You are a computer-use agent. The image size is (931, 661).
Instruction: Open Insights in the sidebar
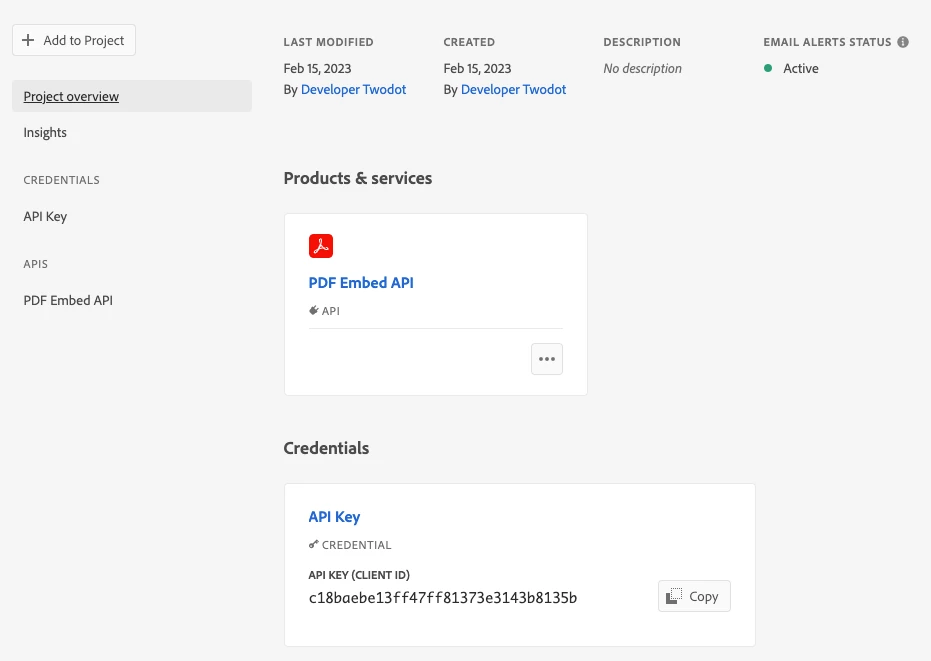tap(45, 132)
